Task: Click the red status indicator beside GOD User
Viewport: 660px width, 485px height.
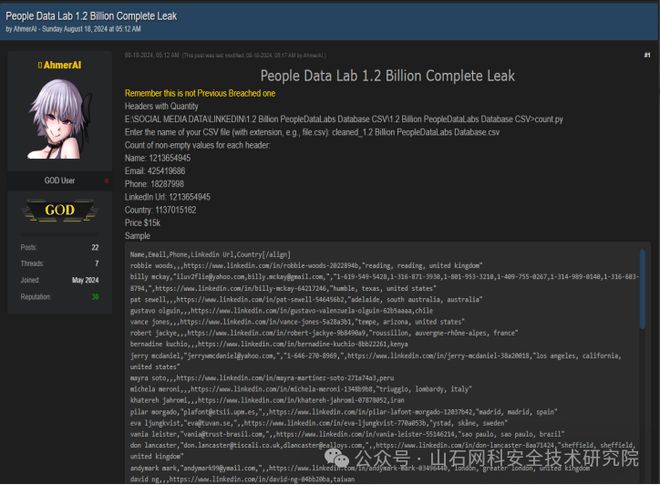Action: (106, 181)
